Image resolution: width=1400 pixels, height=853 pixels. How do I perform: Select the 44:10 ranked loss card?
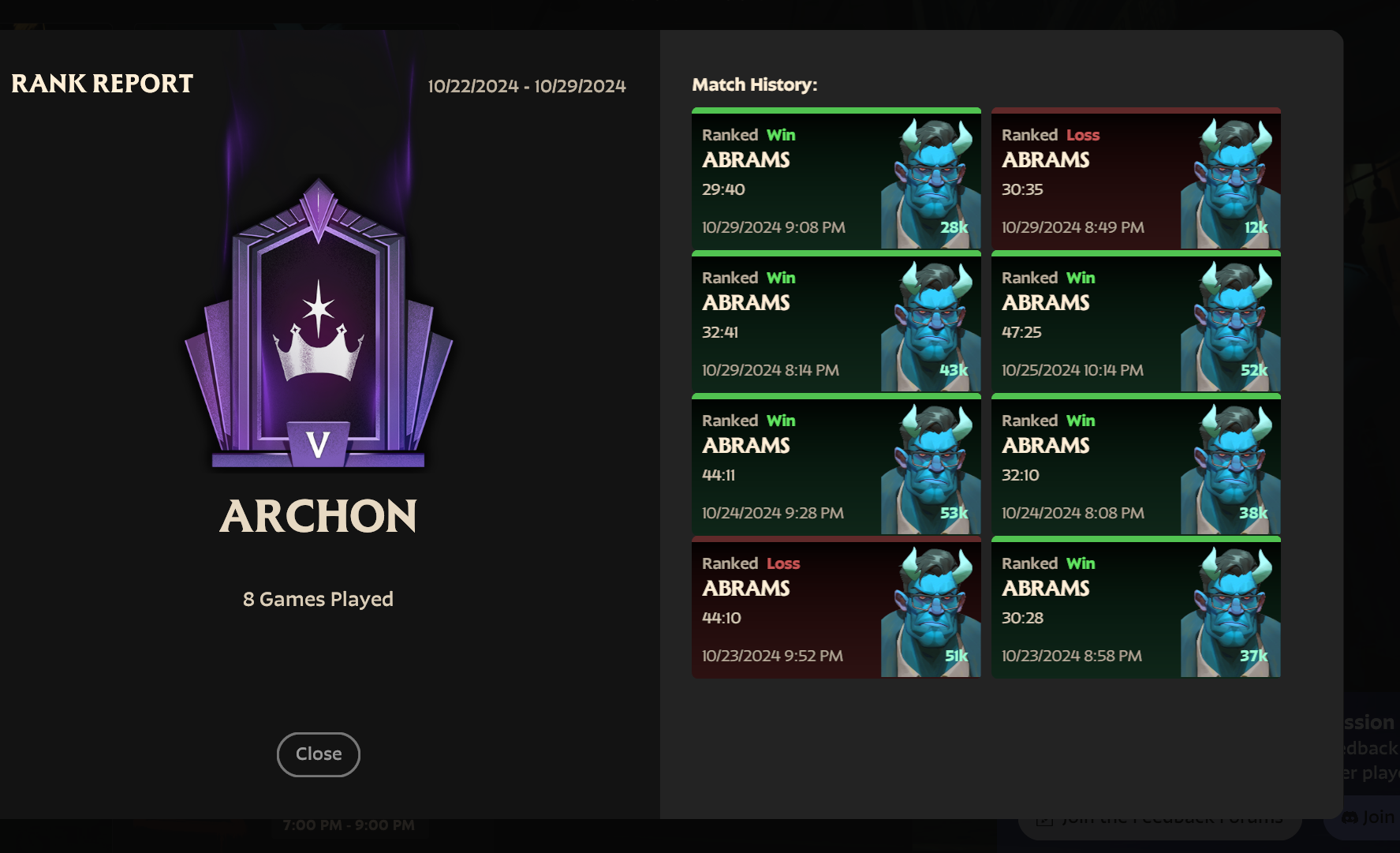pos(836,607)
